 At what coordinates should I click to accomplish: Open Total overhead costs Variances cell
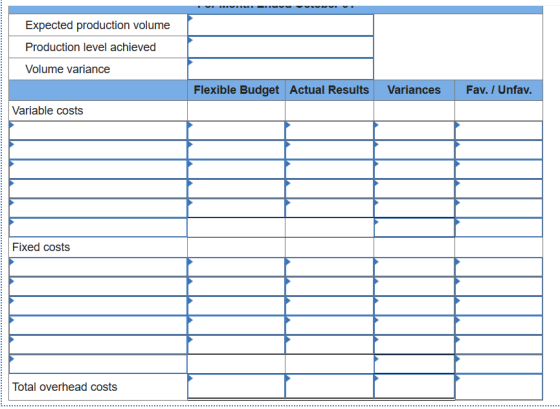click(x=414, y=386)
